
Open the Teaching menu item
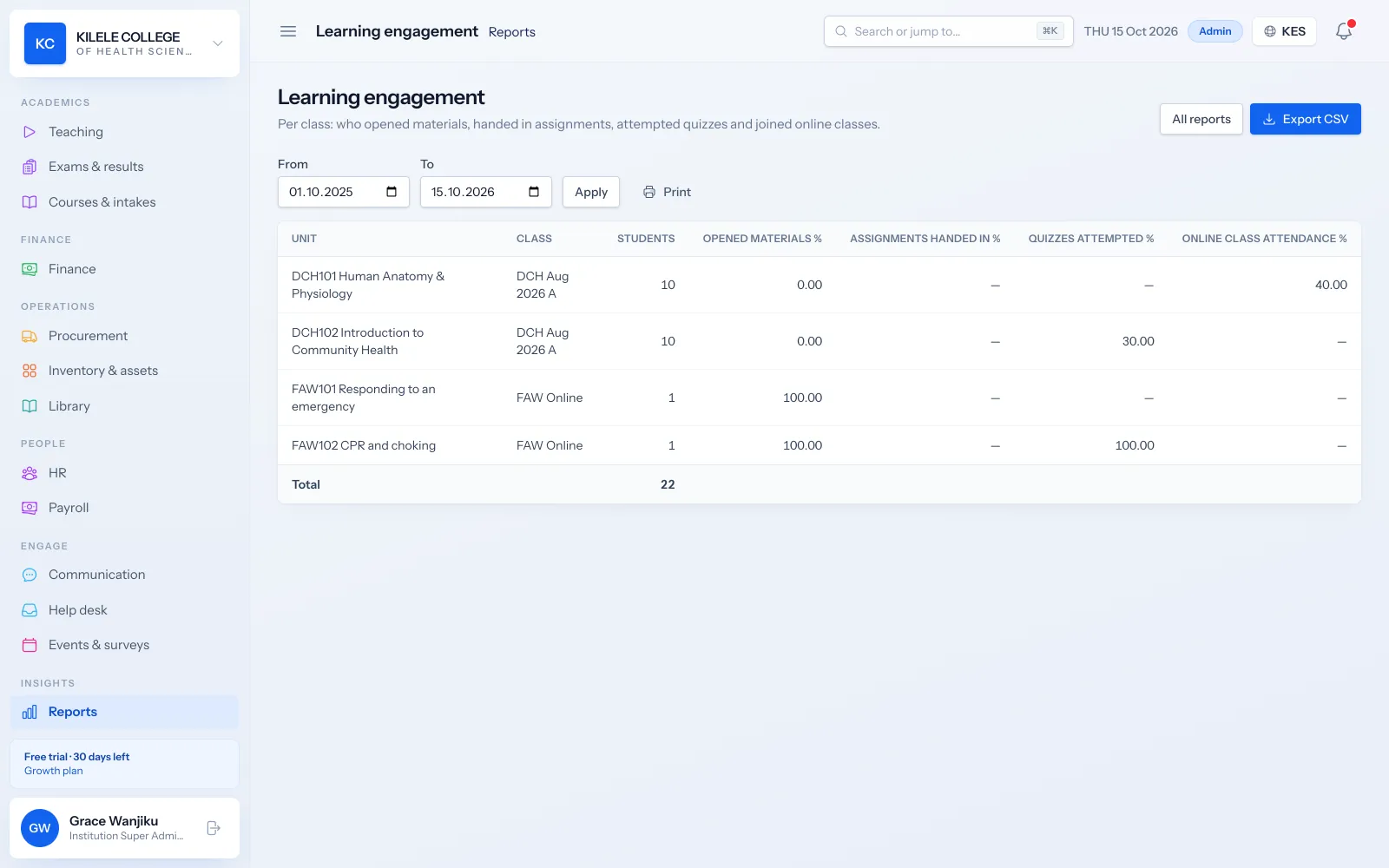click(125, 132)
